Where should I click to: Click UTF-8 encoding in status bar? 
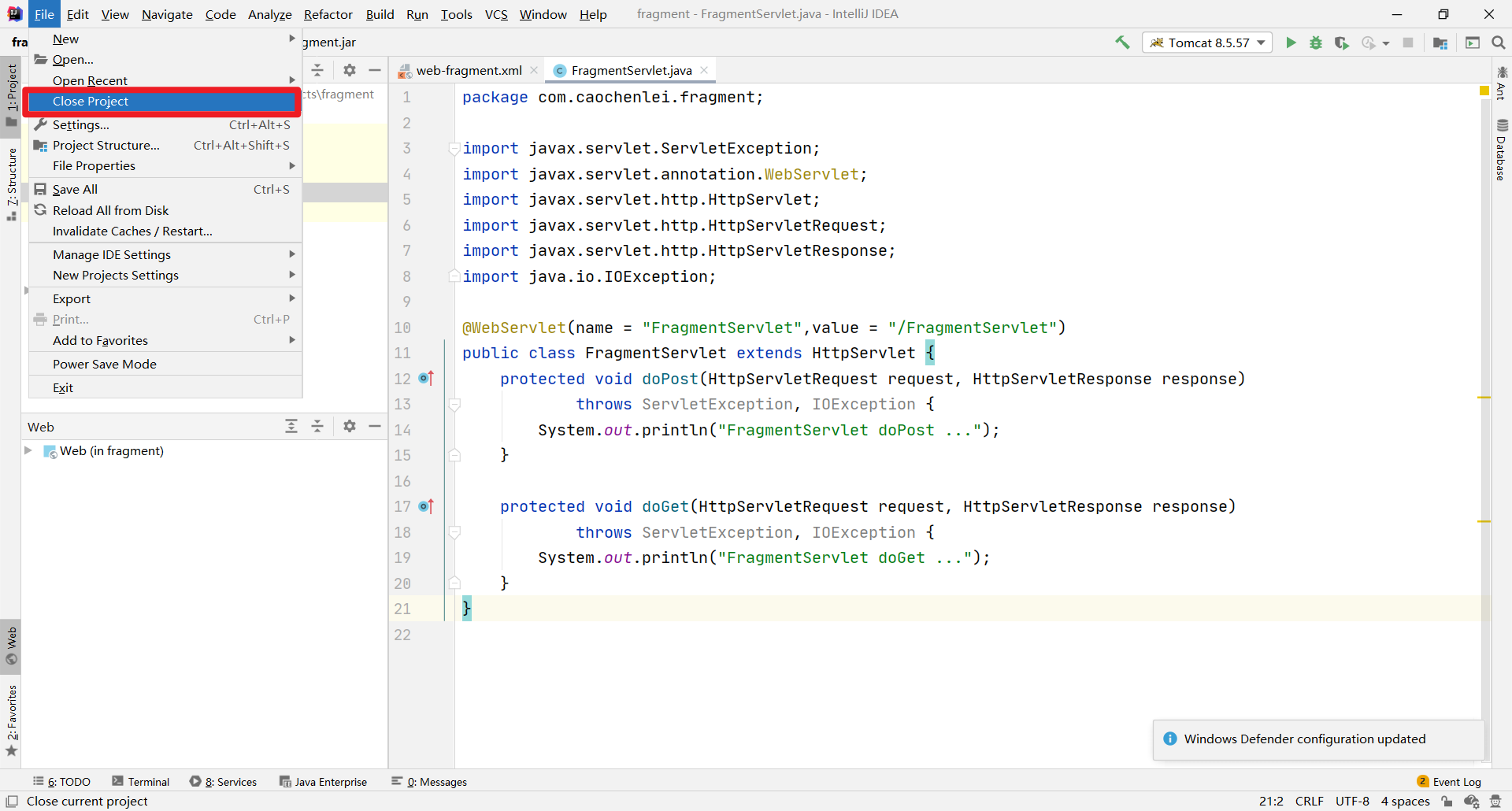point(1353,802)
